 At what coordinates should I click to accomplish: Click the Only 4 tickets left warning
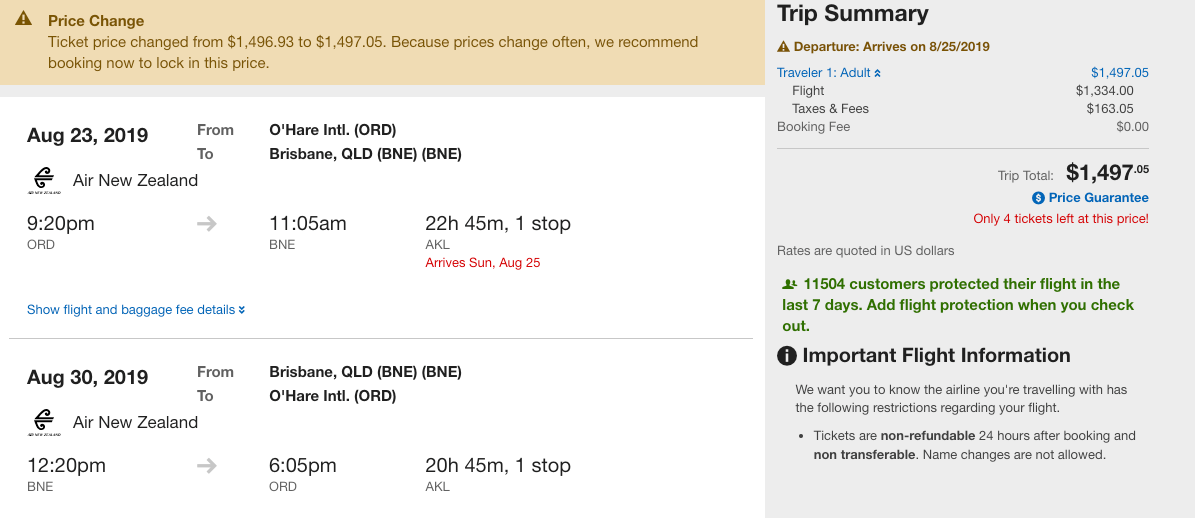[1060, 219]
